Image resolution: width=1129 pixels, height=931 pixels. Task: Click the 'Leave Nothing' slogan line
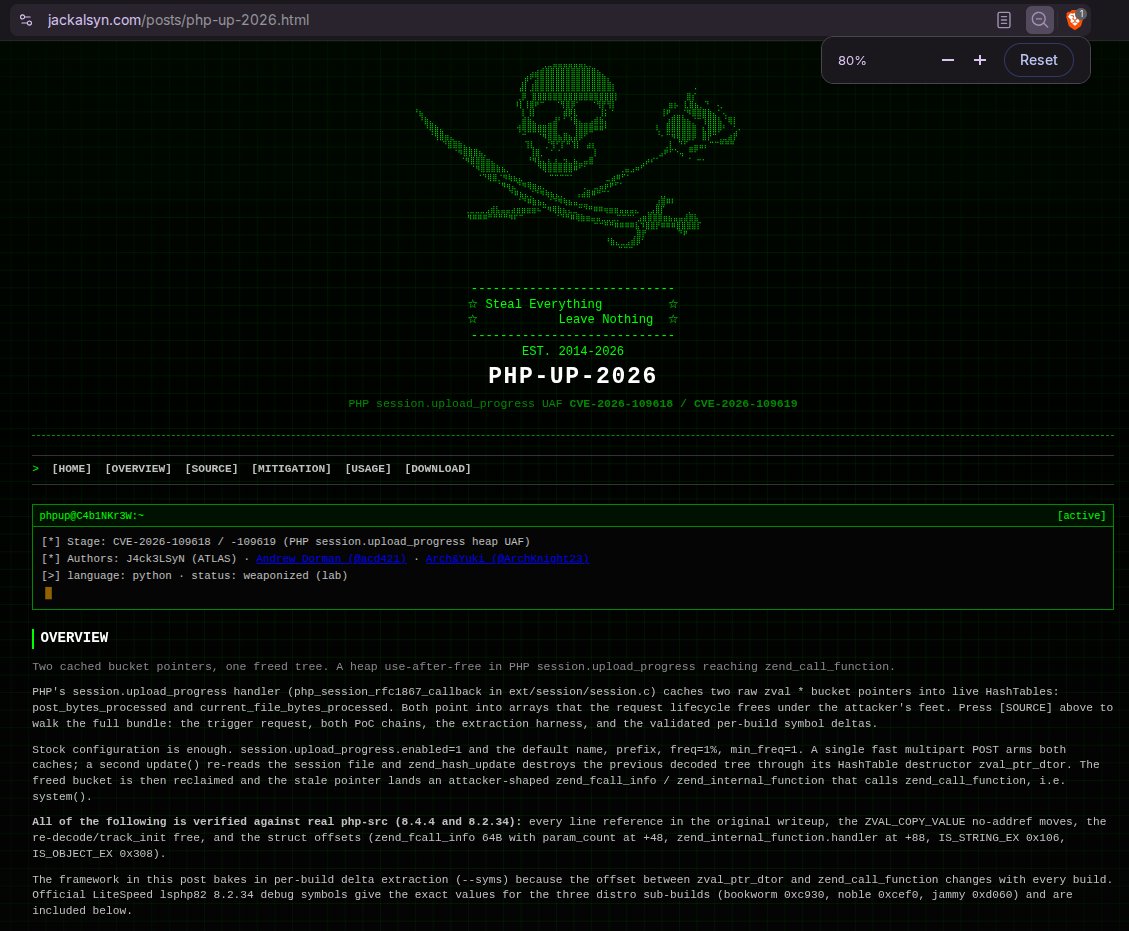[606, 320]
